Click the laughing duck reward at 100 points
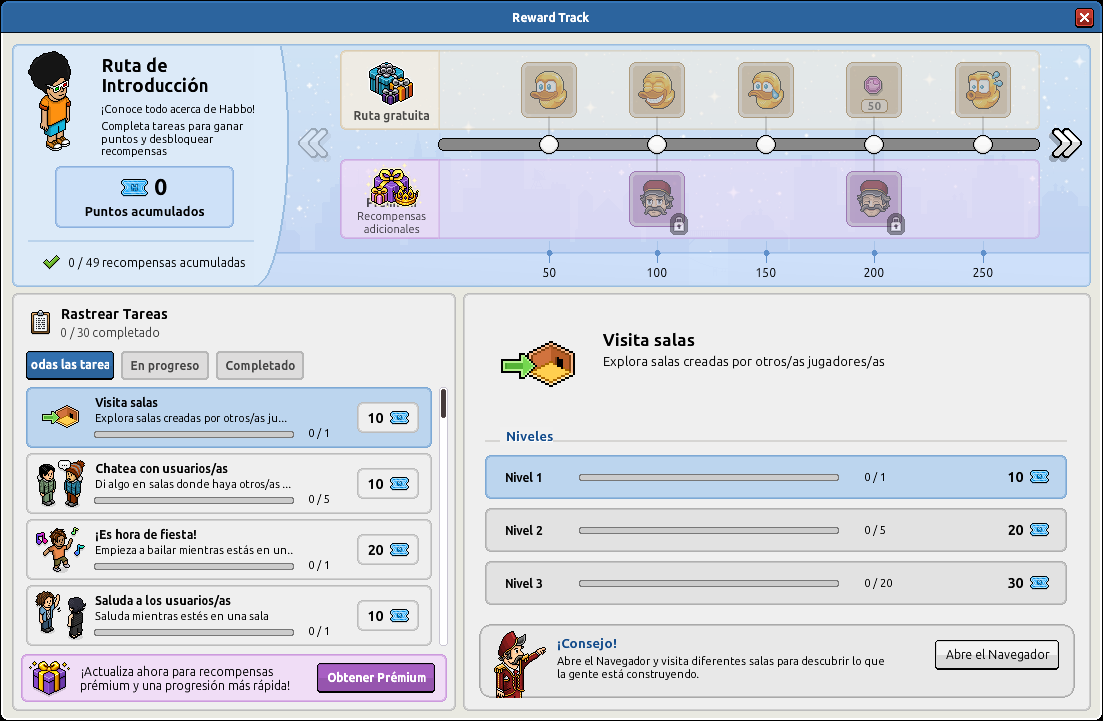Viewport: 1103px width, 721px height. click(657, 90)
